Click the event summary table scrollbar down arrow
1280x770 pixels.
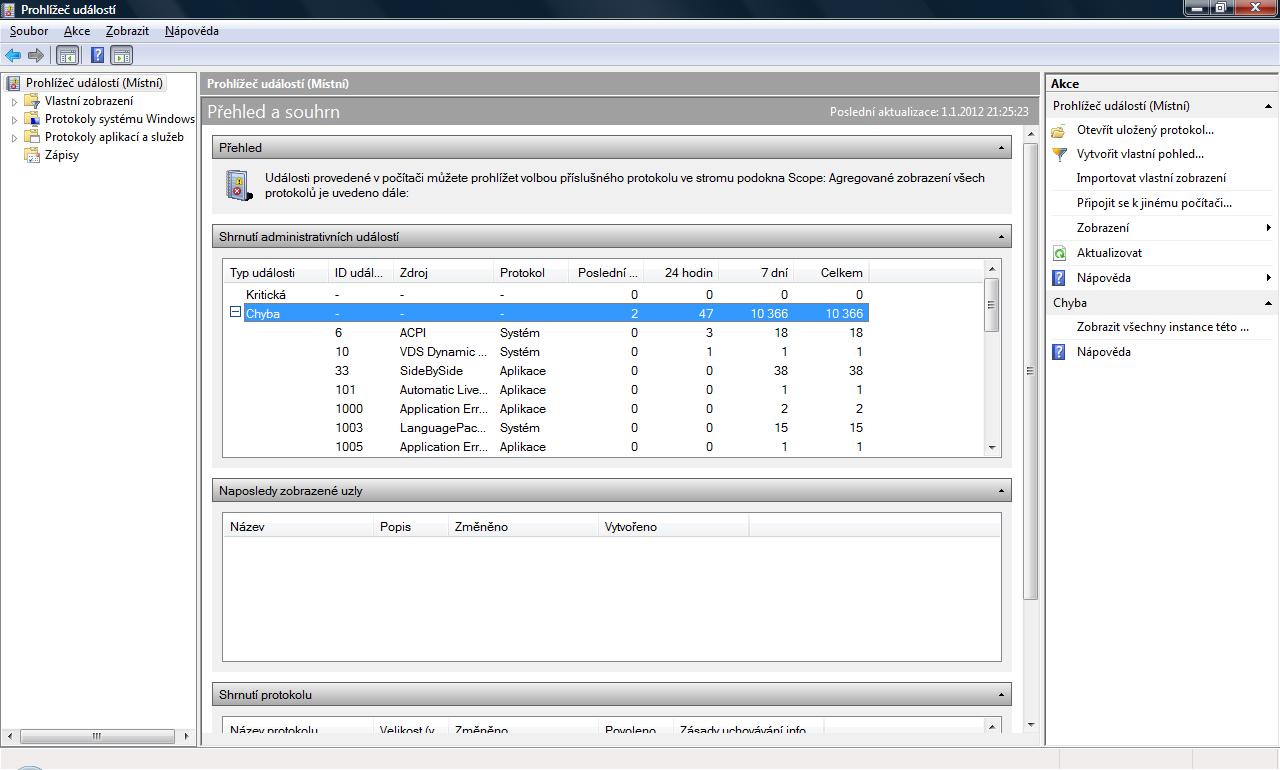point(992,449)
